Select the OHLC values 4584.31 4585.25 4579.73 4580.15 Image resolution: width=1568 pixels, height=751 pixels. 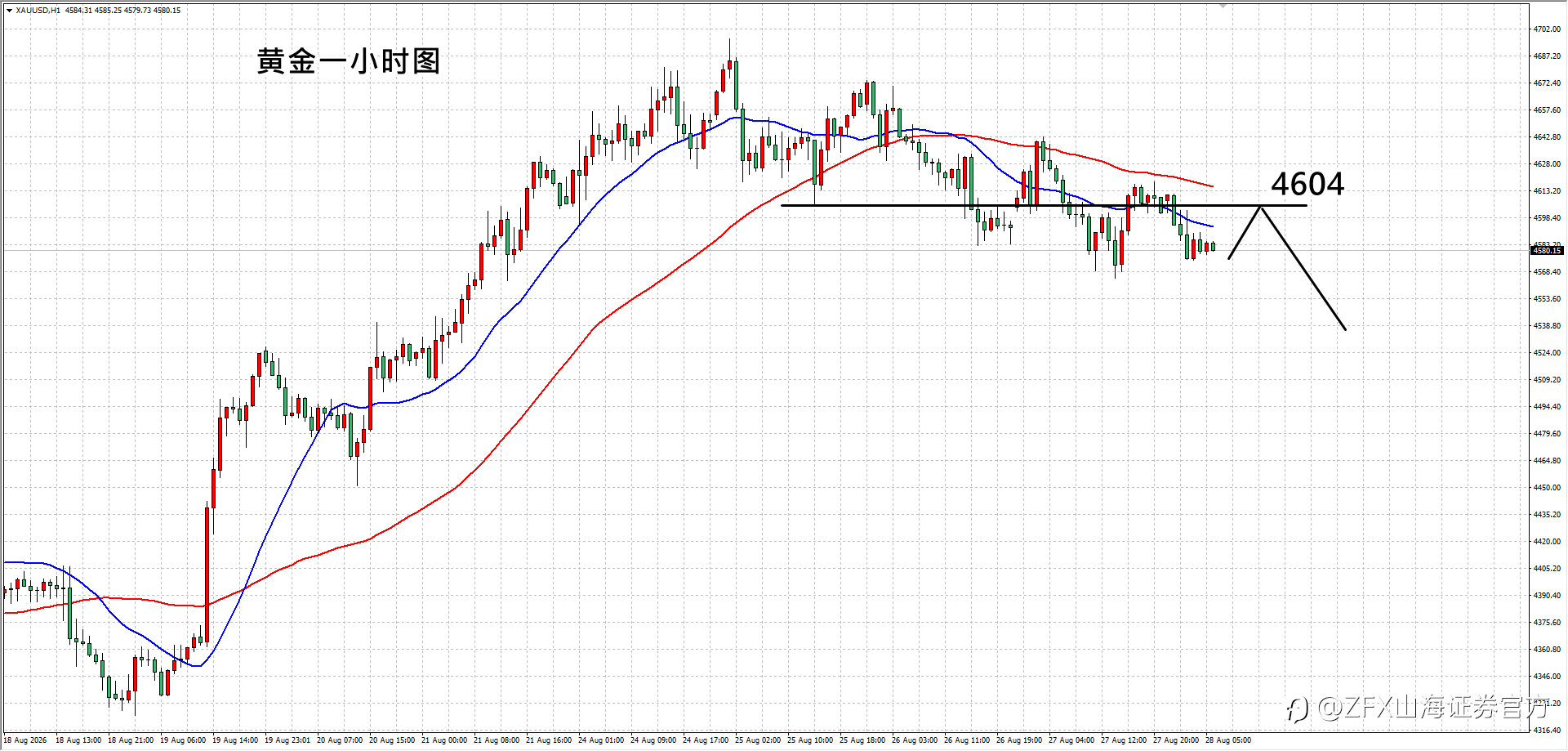tap(123, 11)
